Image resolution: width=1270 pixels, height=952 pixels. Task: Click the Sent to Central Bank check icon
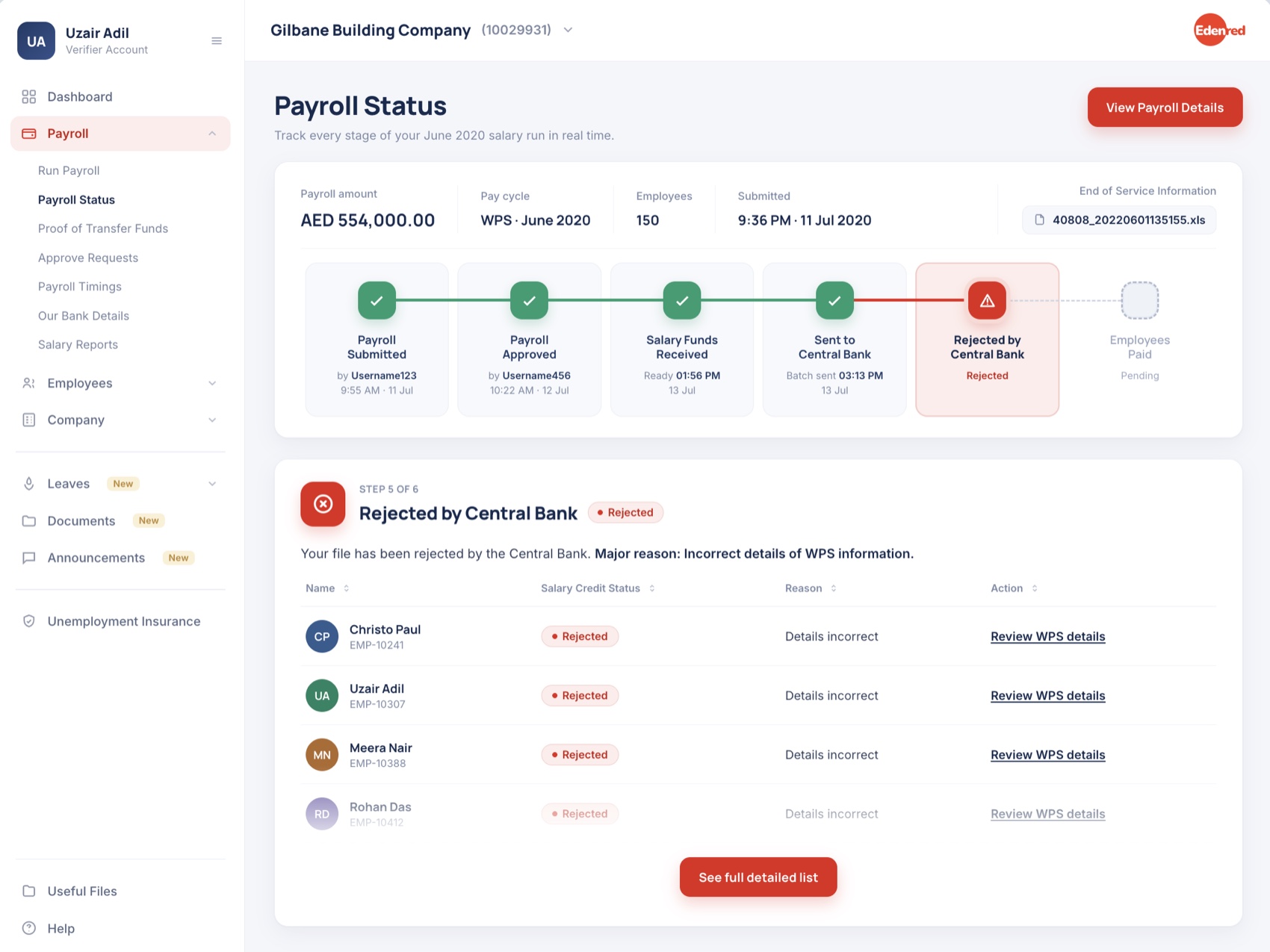coord(834,300)
